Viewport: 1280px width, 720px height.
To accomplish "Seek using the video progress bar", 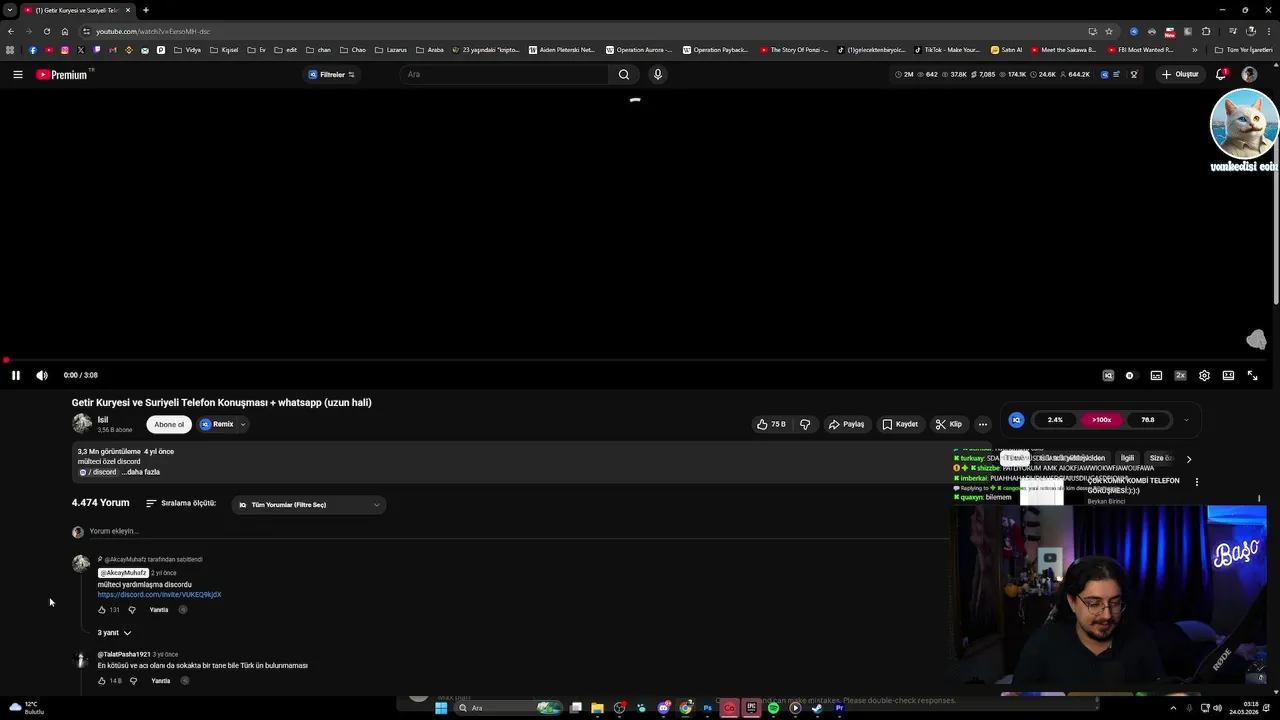I will (636, 360).
